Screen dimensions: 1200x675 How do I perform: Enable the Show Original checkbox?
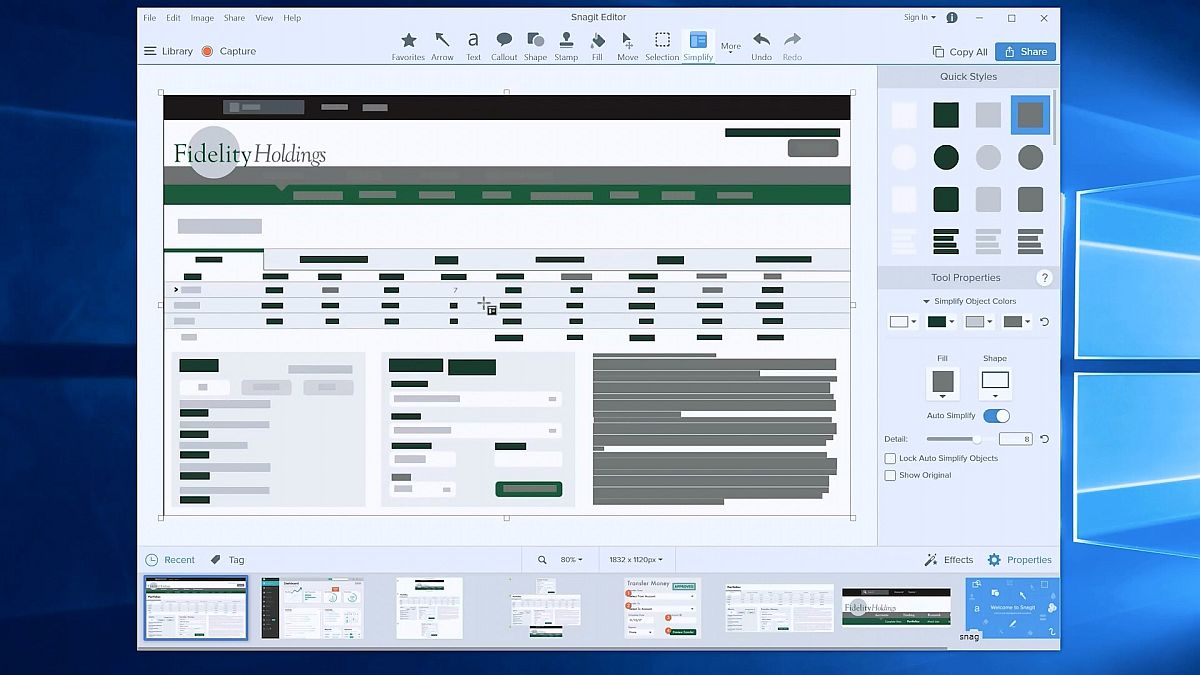pyautogui.click(x=890, y=475)
